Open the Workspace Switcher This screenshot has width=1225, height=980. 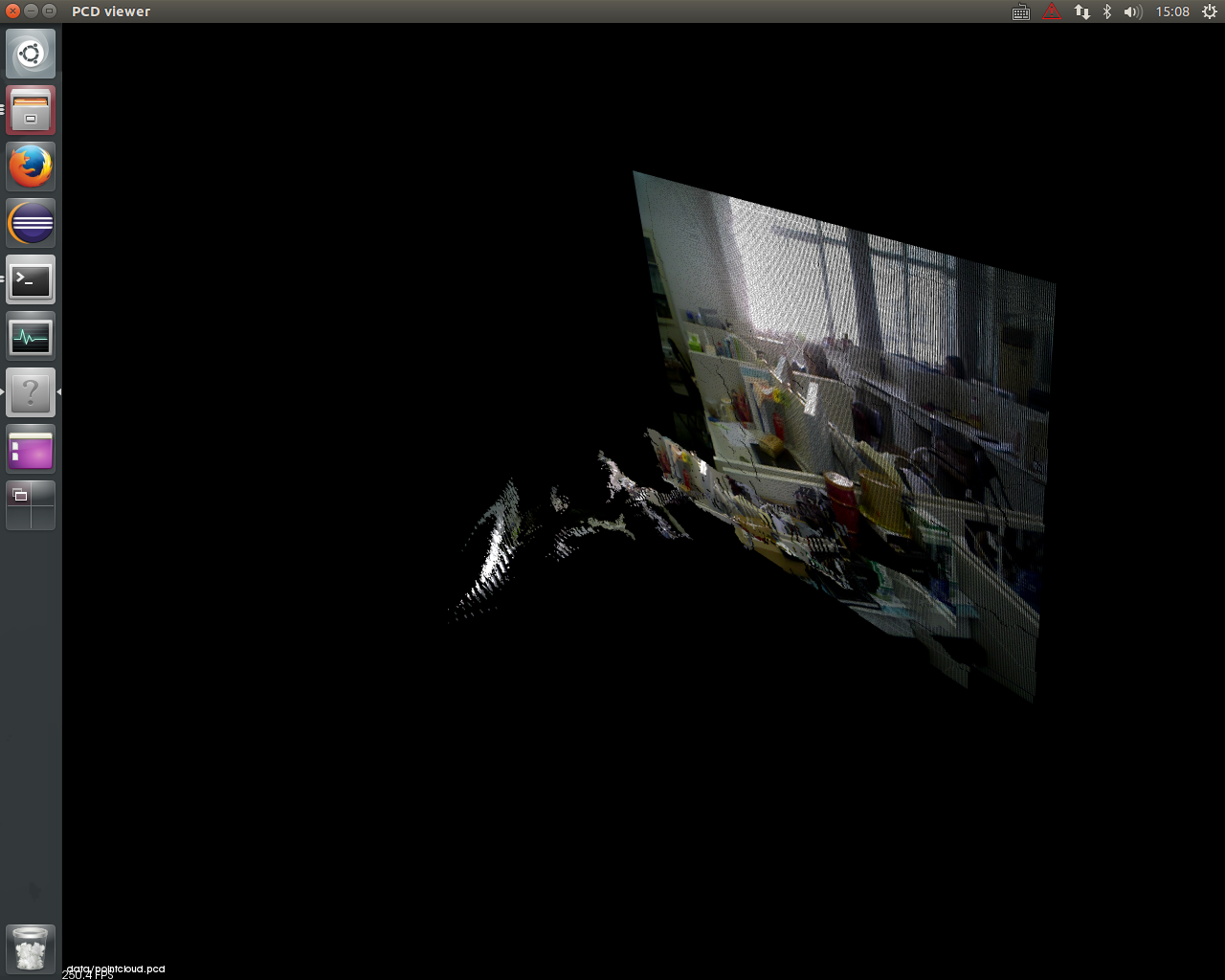point(31,505)
